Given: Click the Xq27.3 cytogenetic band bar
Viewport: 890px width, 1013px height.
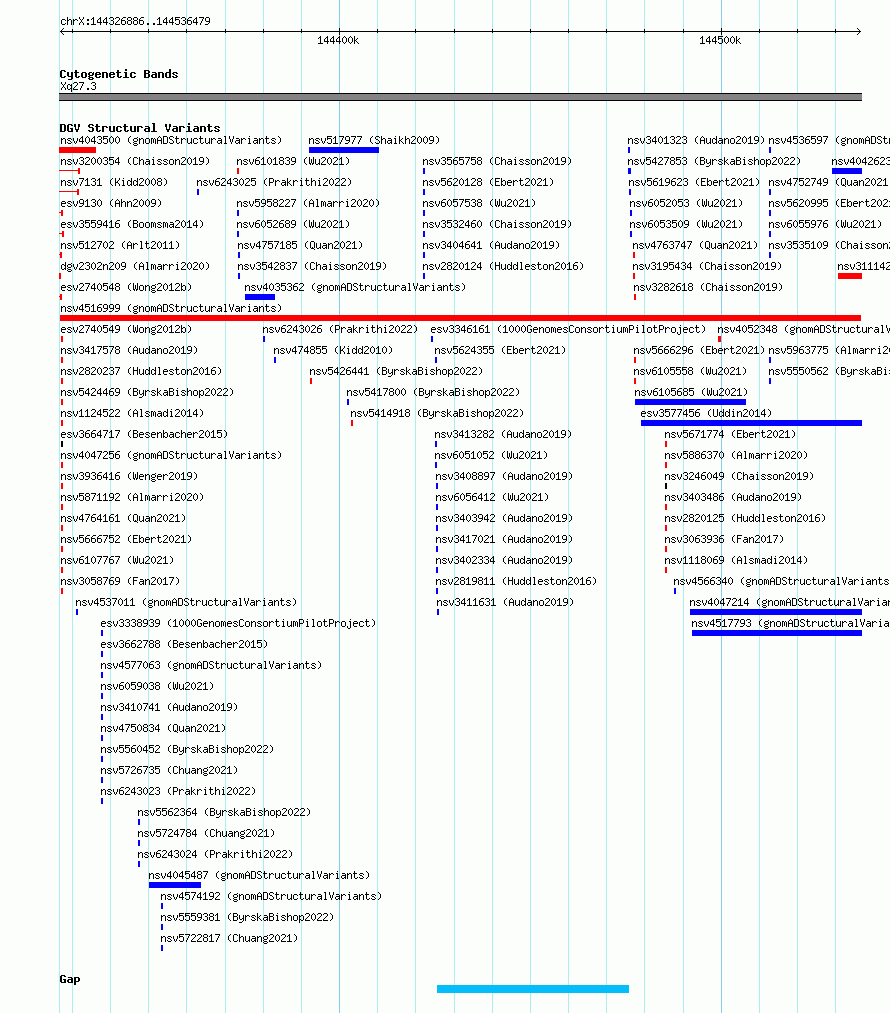Looking at the screenshot, I should point(461,97).
